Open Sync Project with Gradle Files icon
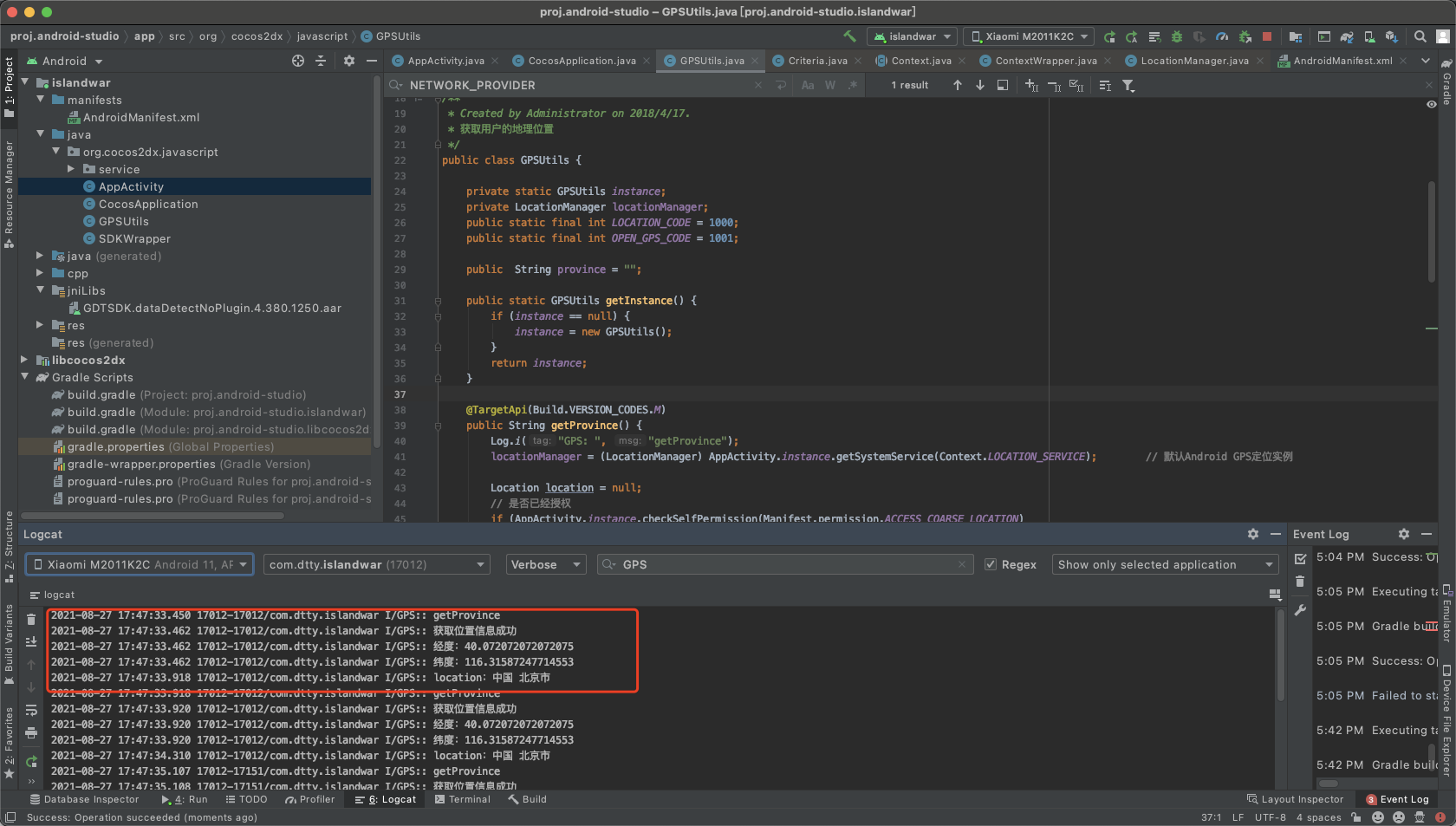The image size is (1456, 826). point(1346,36)
